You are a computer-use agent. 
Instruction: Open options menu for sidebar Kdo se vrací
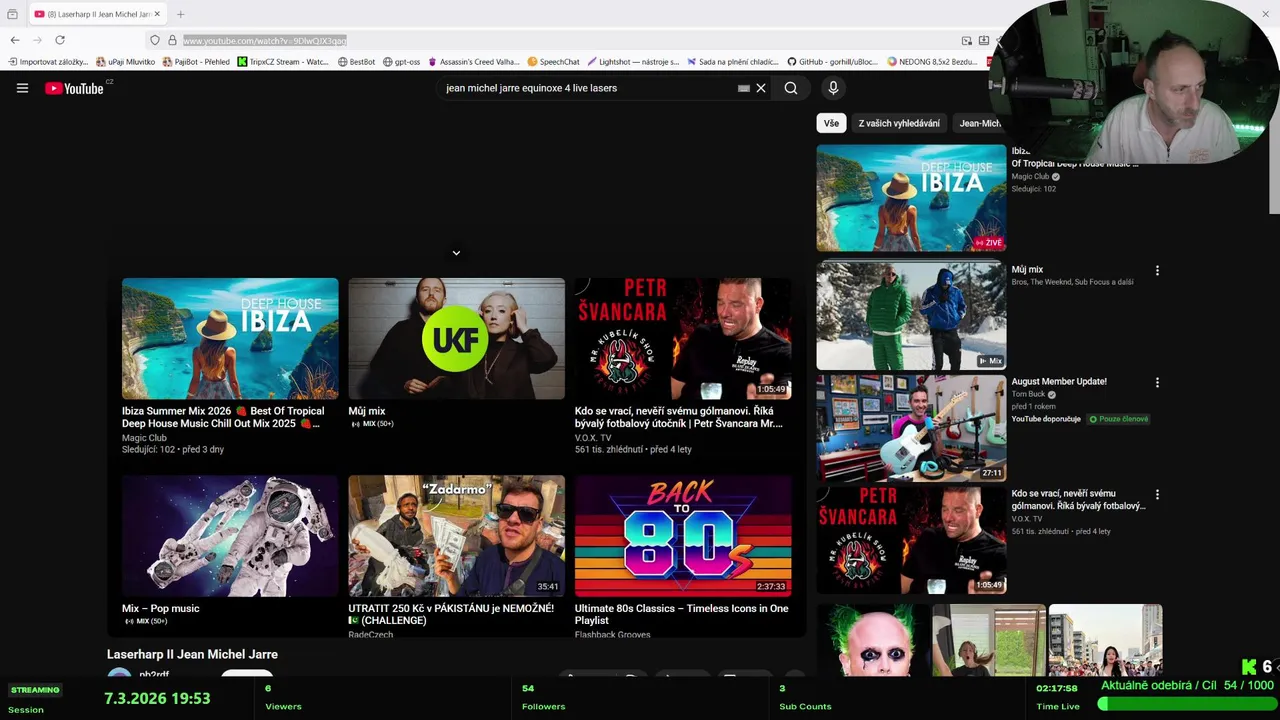1157,495
